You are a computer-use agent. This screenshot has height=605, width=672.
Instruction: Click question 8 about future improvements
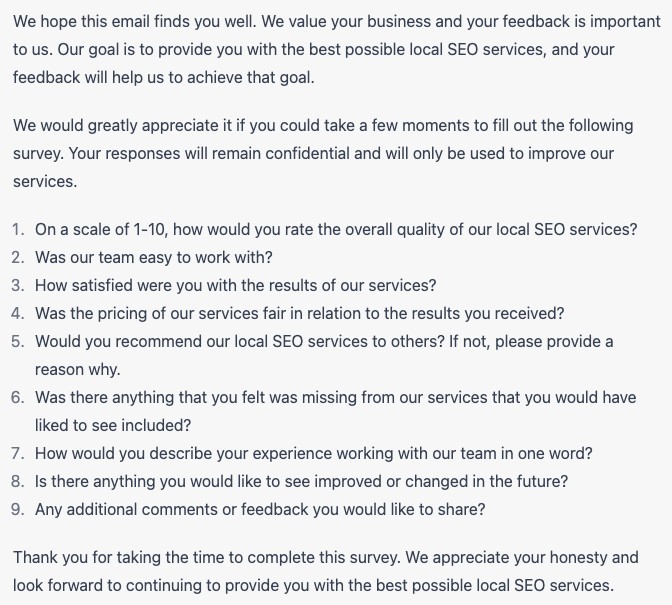pos(301,482)
